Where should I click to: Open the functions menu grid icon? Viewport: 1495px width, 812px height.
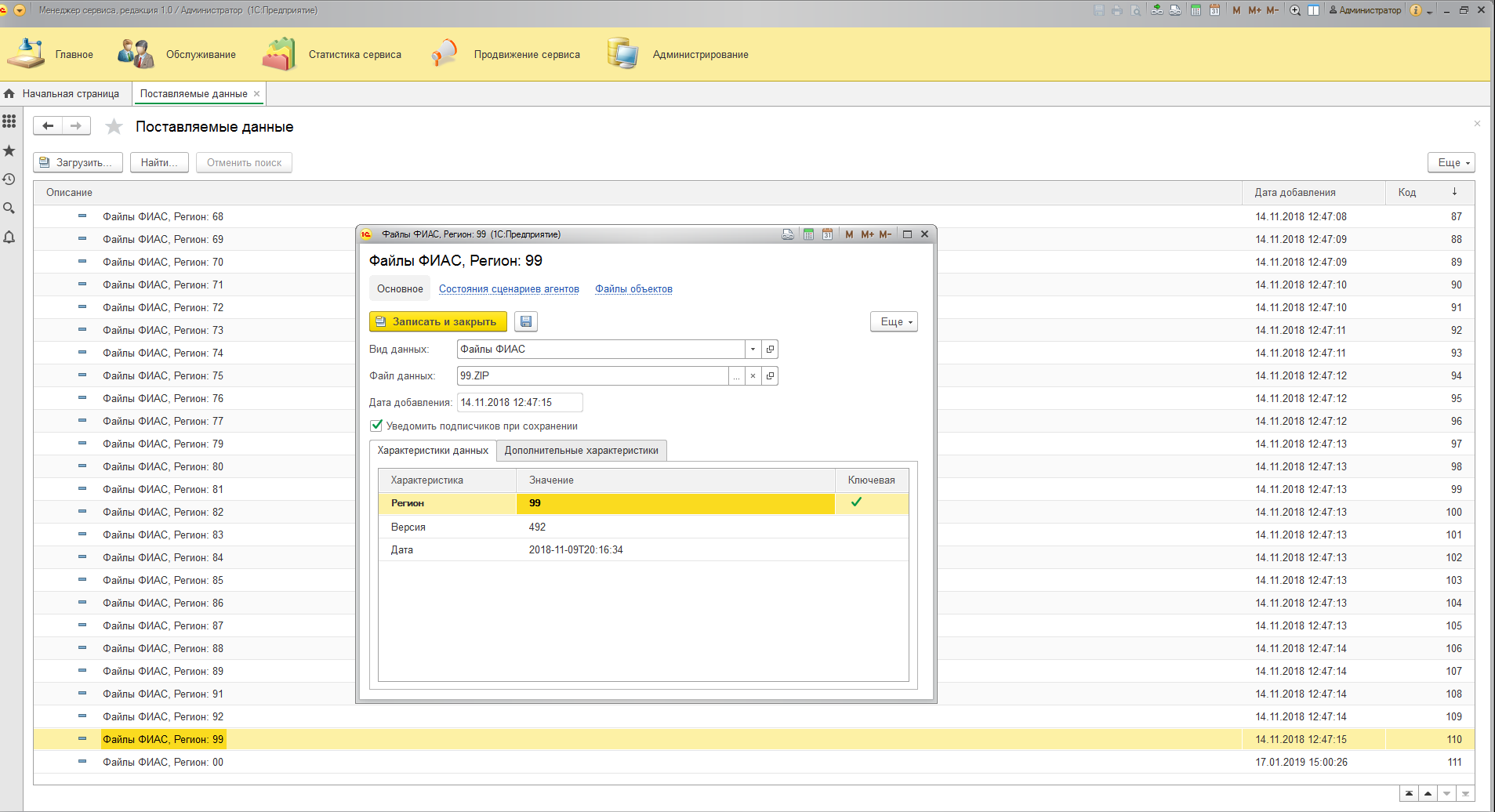(x=9, y=121)
